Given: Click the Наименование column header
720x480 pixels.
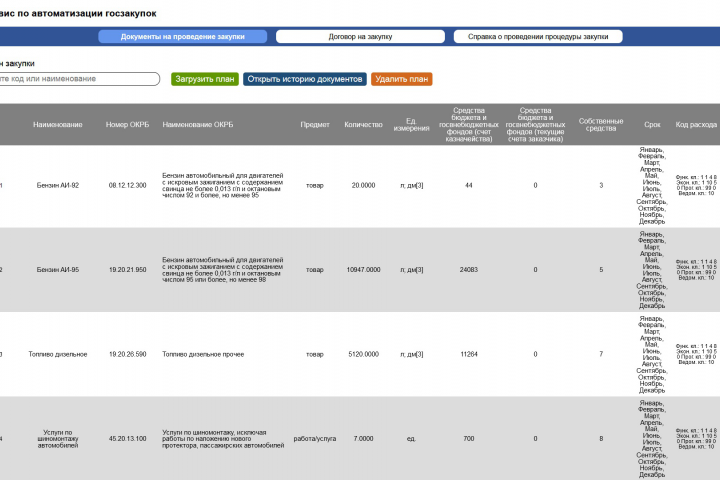Looking at the screenshot, I should (x=58, y=124).
